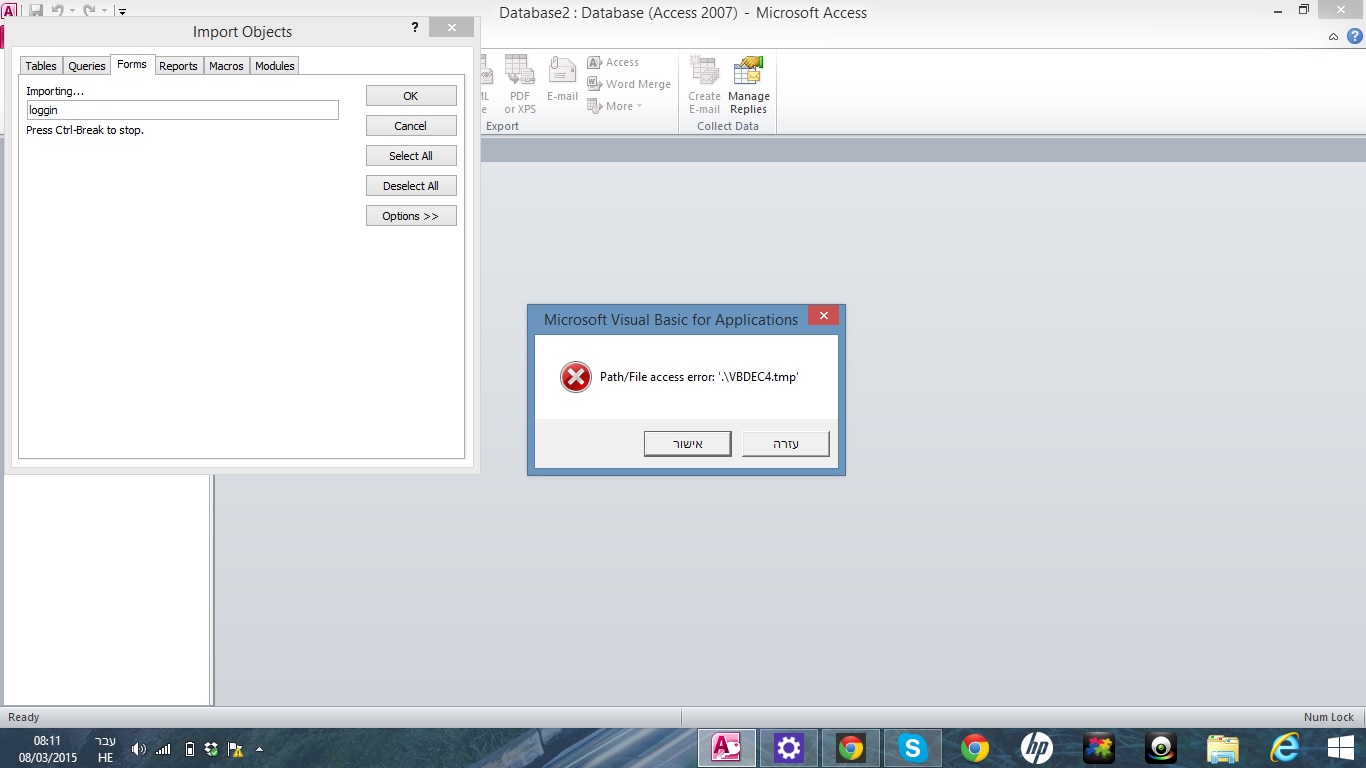
Task: Open Microsoft Access Help question icon
Action: 1354,36
